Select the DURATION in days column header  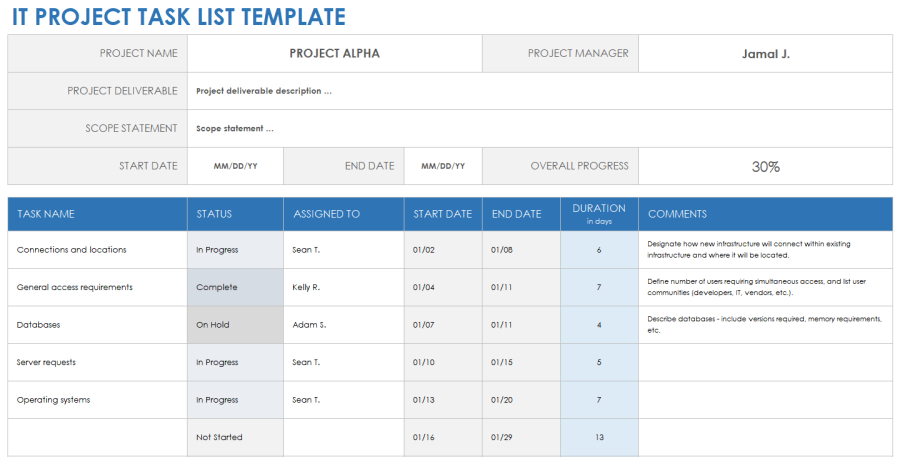pos(599,214)
